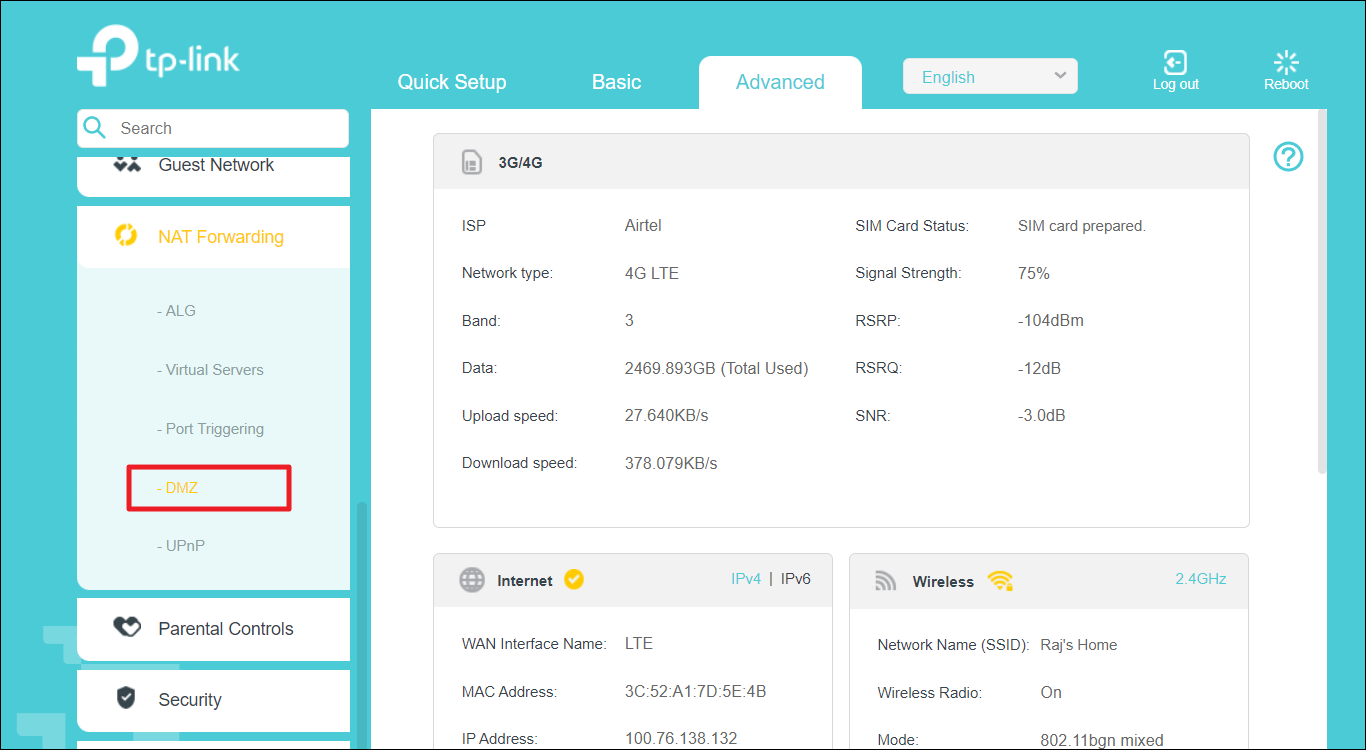Click the Reboot icon
Viewport: 1366px width, 750px height.
[1286, 62]
